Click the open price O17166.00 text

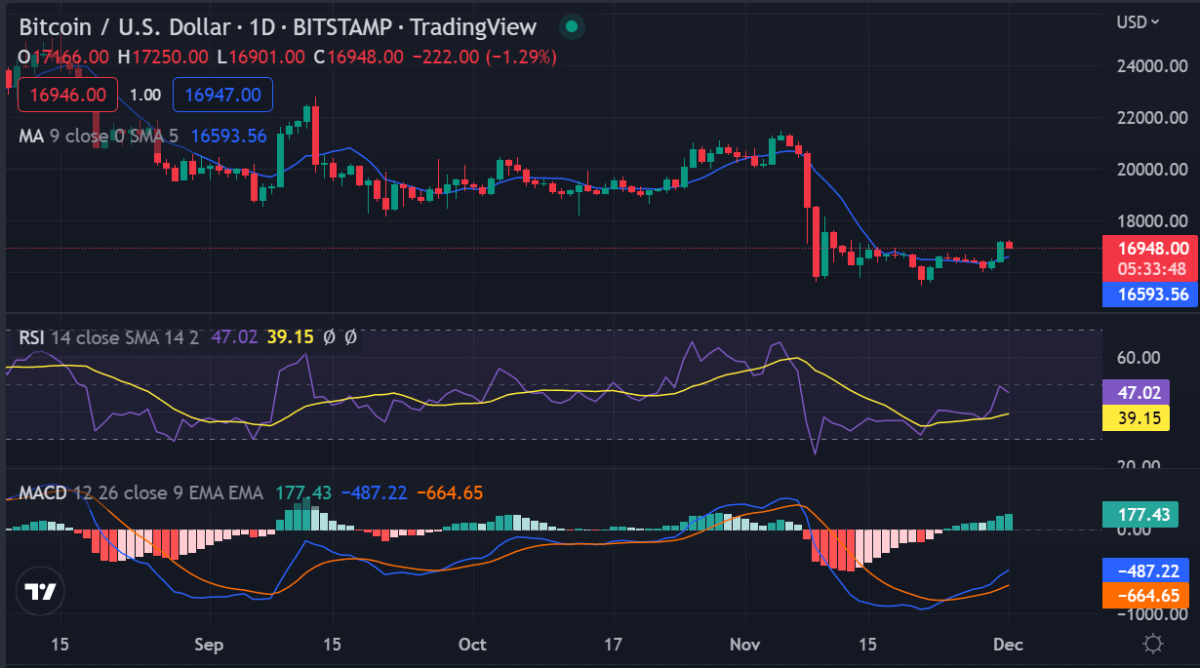64,57
